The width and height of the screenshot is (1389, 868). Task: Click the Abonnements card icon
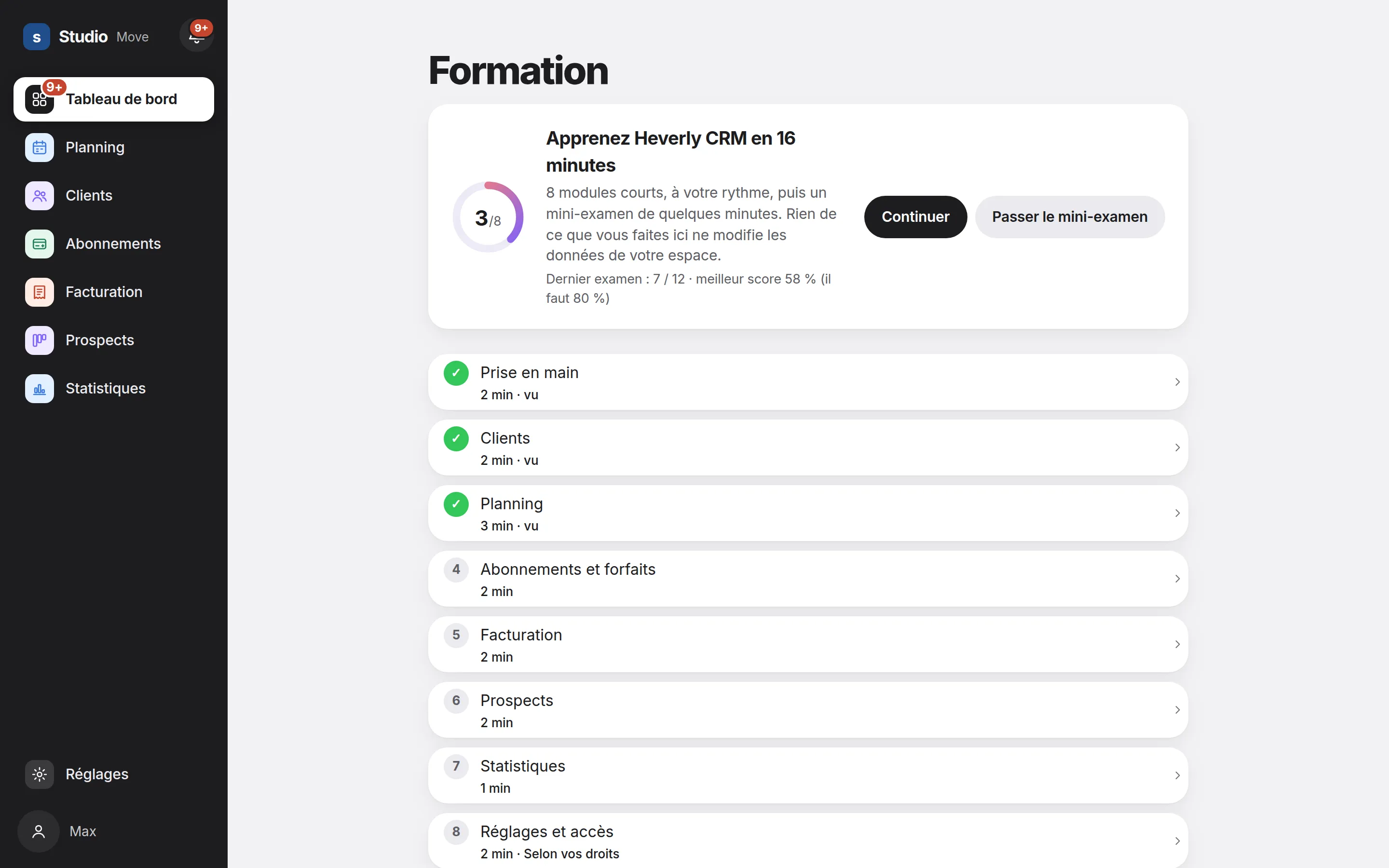40,244
